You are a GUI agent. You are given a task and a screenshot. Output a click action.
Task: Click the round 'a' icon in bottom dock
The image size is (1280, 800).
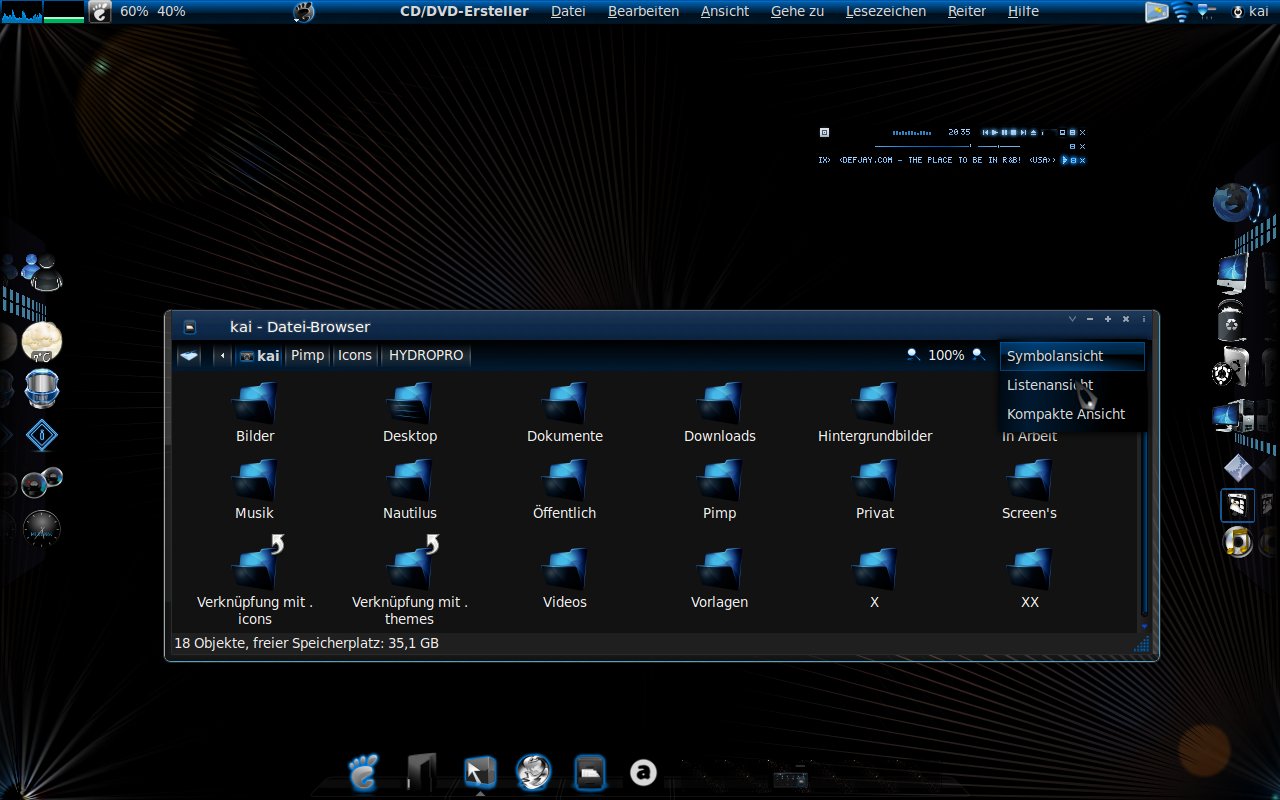tap(643, 772)
